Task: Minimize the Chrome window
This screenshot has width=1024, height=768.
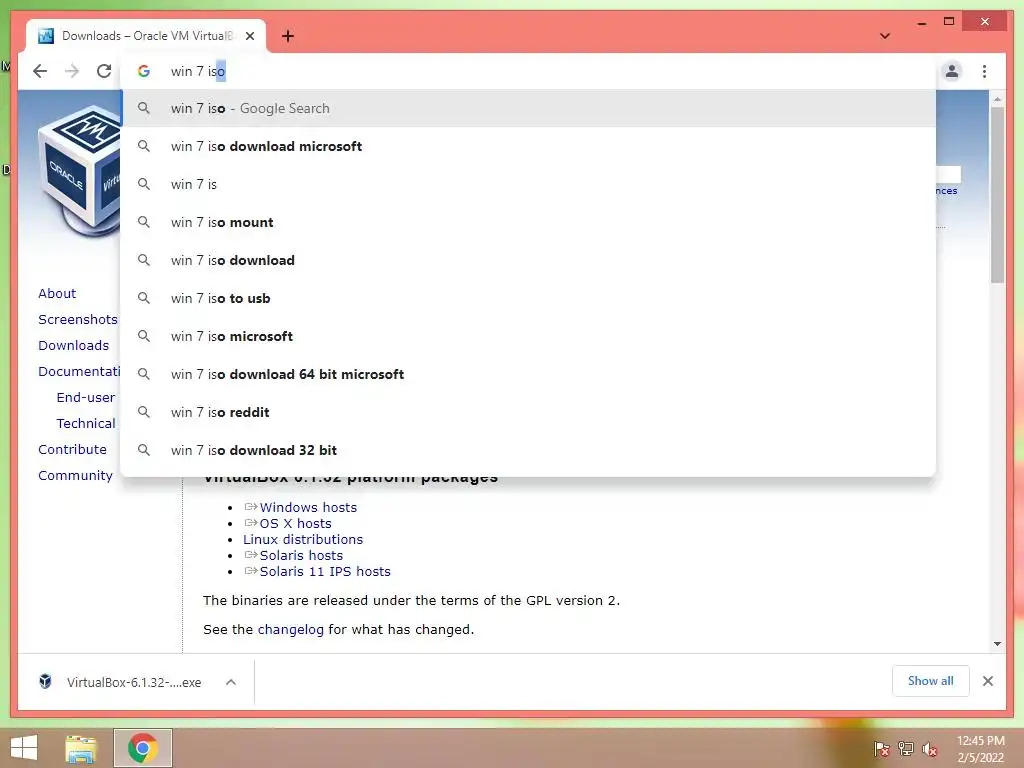Action: coord(921,22)
